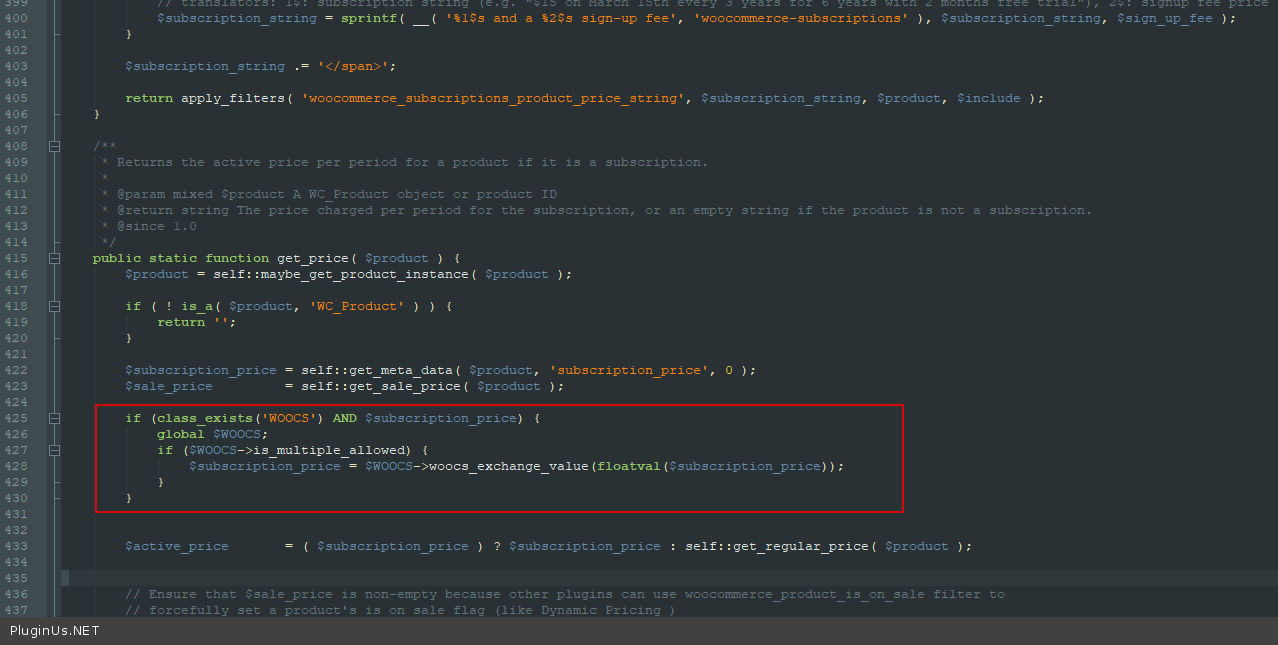Click line number 433 in the gutter
This screenshot has width=1278, height=645.
(x=16, y=546)
